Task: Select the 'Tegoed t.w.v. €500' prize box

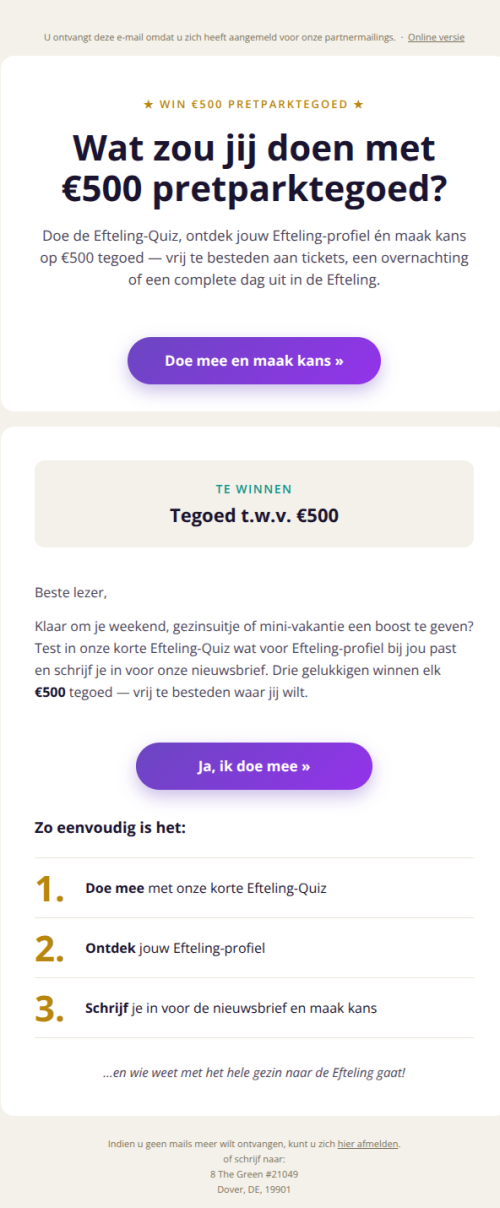Action: (x=254, y=504)
